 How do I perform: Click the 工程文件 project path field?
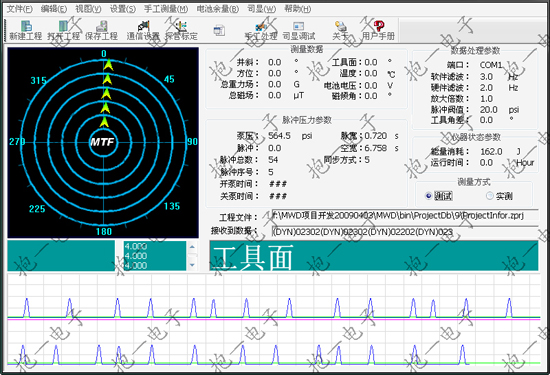click(x=405, y=215)
